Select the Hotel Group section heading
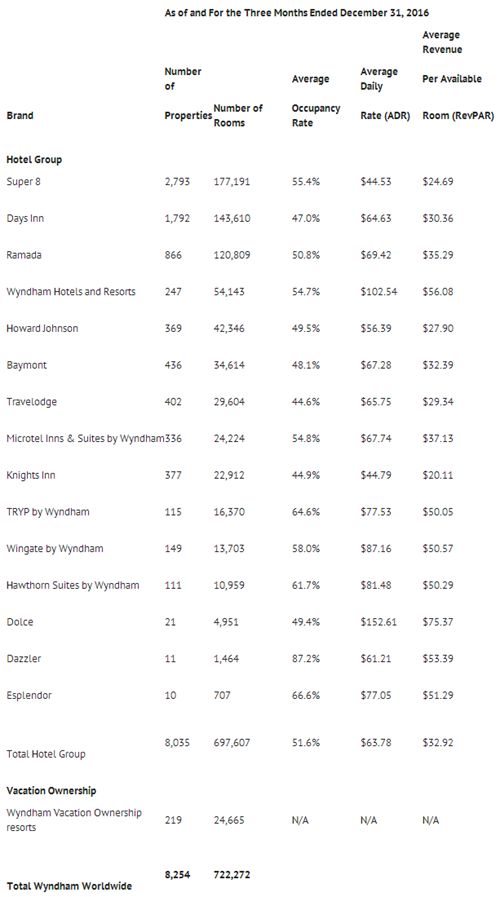Screen dimensions: 500x897 click(34, 160)
